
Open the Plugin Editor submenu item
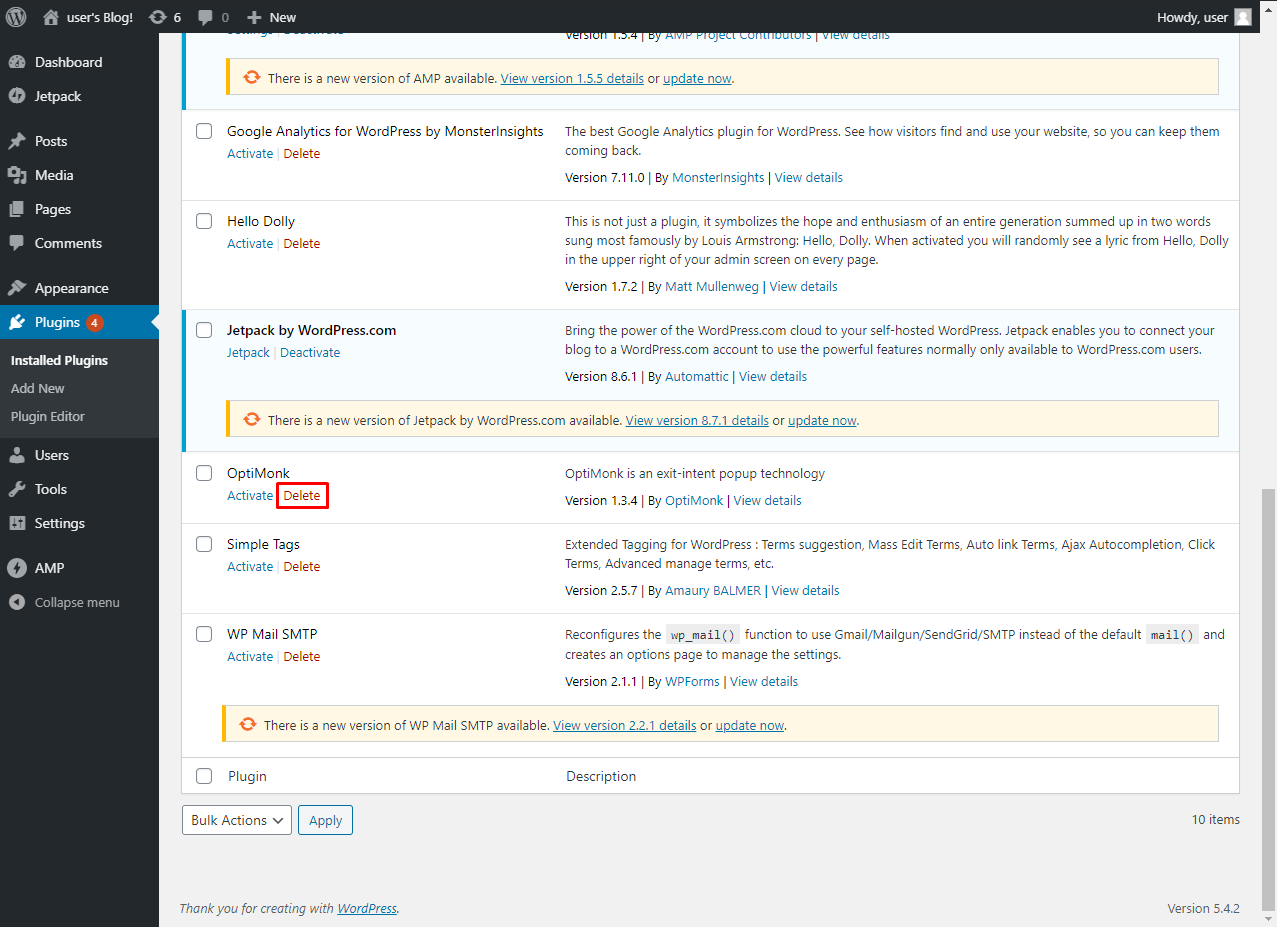(48, 416)
